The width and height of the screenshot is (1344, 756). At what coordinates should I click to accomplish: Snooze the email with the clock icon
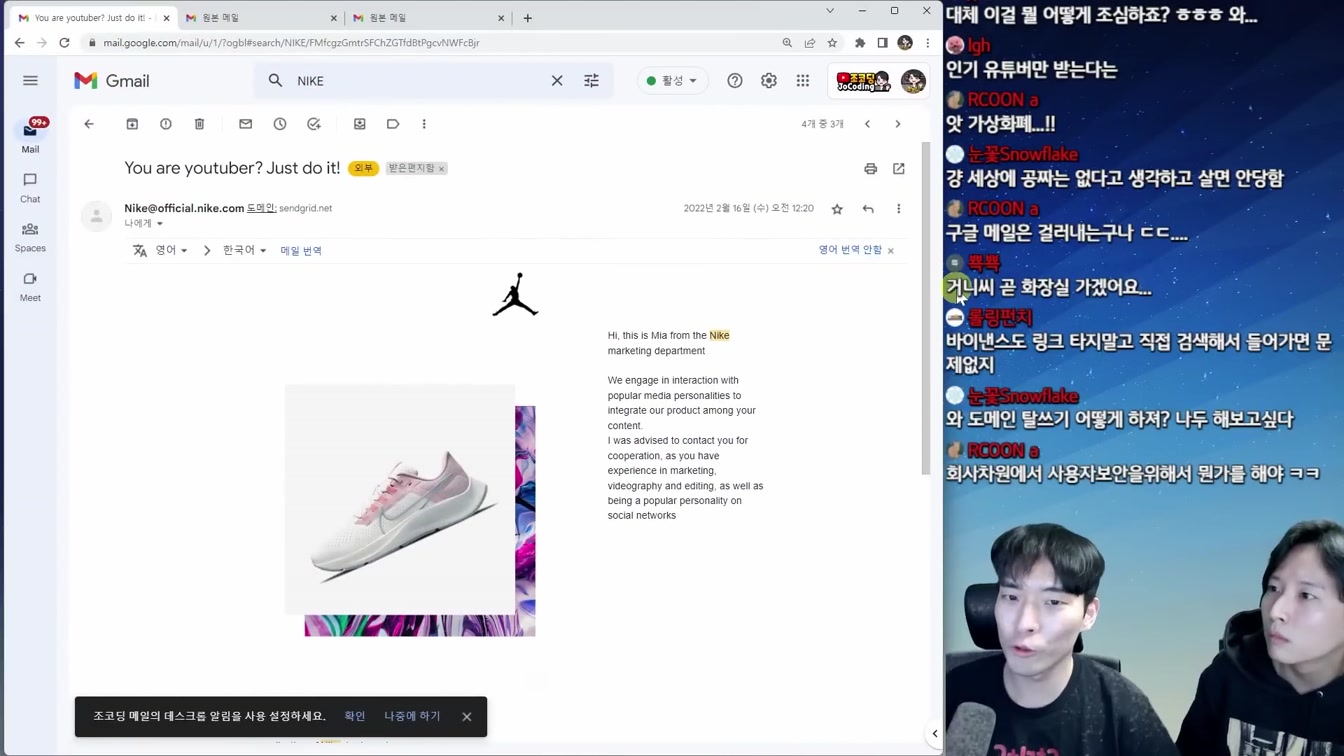(x=280, y=124)
